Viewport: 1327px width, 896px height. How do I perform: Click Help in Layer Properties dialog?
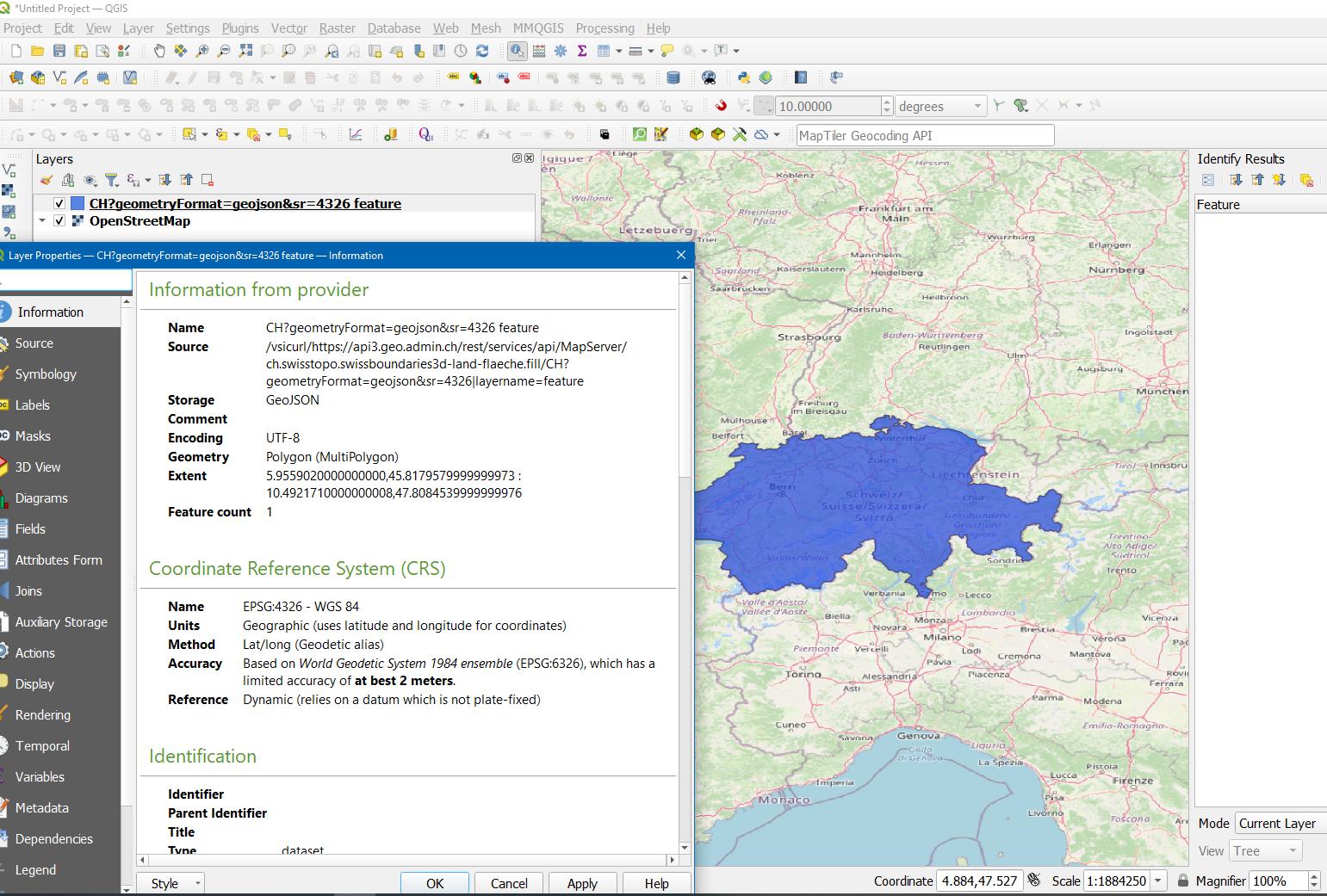coord(656,883)
